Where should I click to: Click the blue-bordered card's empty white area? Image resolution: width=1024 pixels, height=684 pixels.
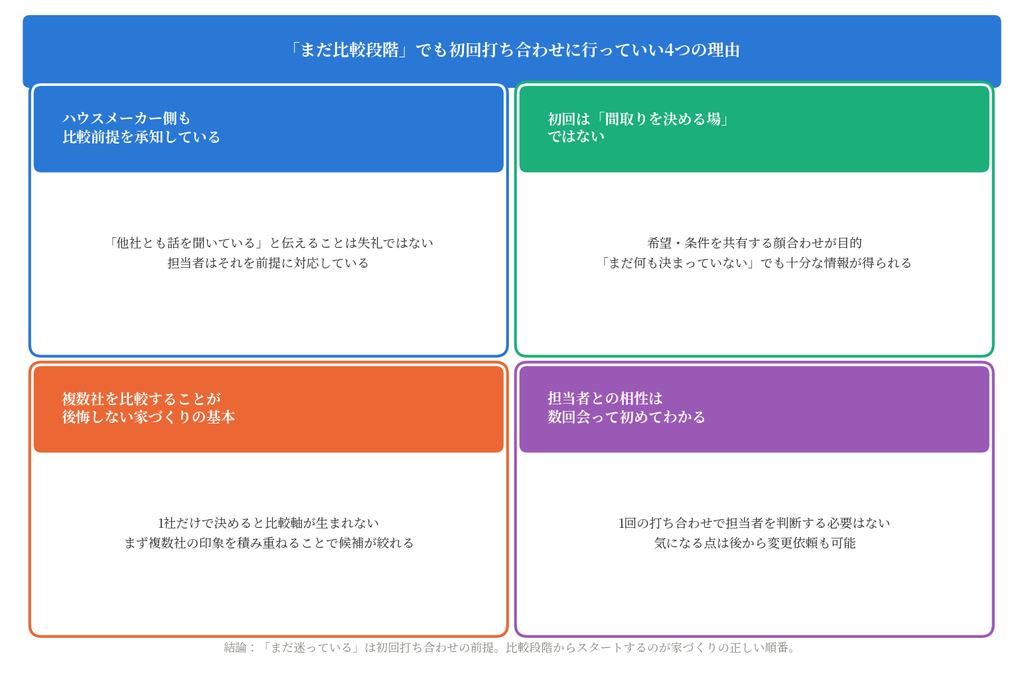tap(268, 314)
